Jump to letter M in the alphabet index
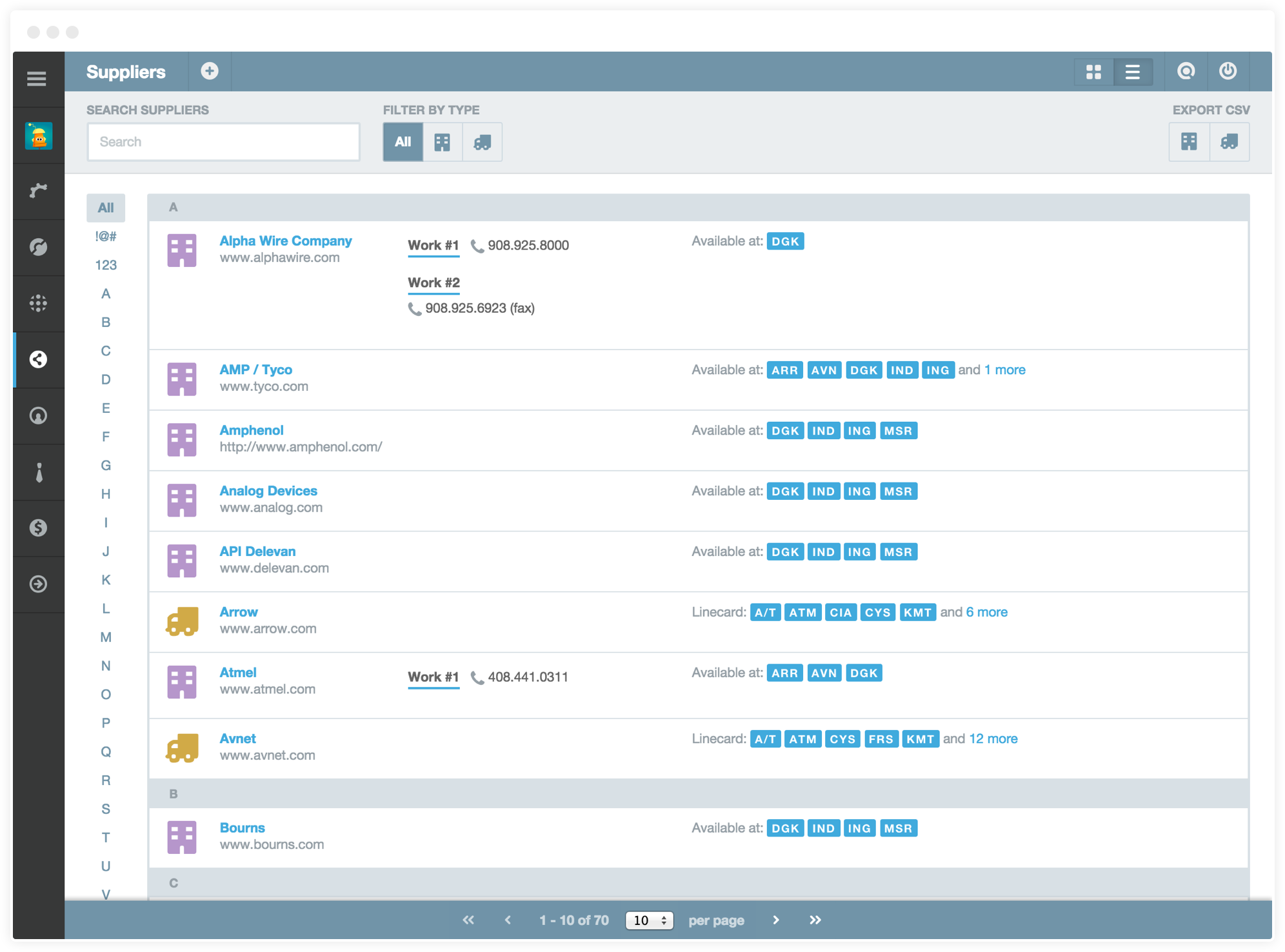Viewport: 1285px width, 952px height. 106,637
